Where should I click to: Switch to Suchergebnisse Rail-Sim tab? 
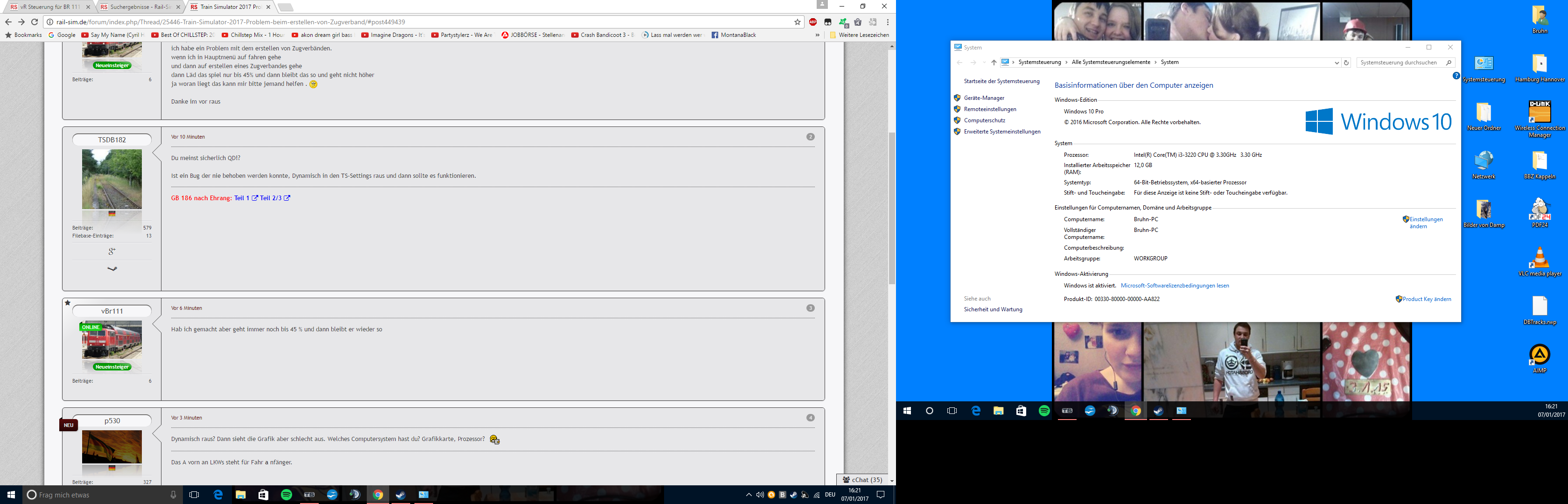pyautogui.click(x=140, y=7)
